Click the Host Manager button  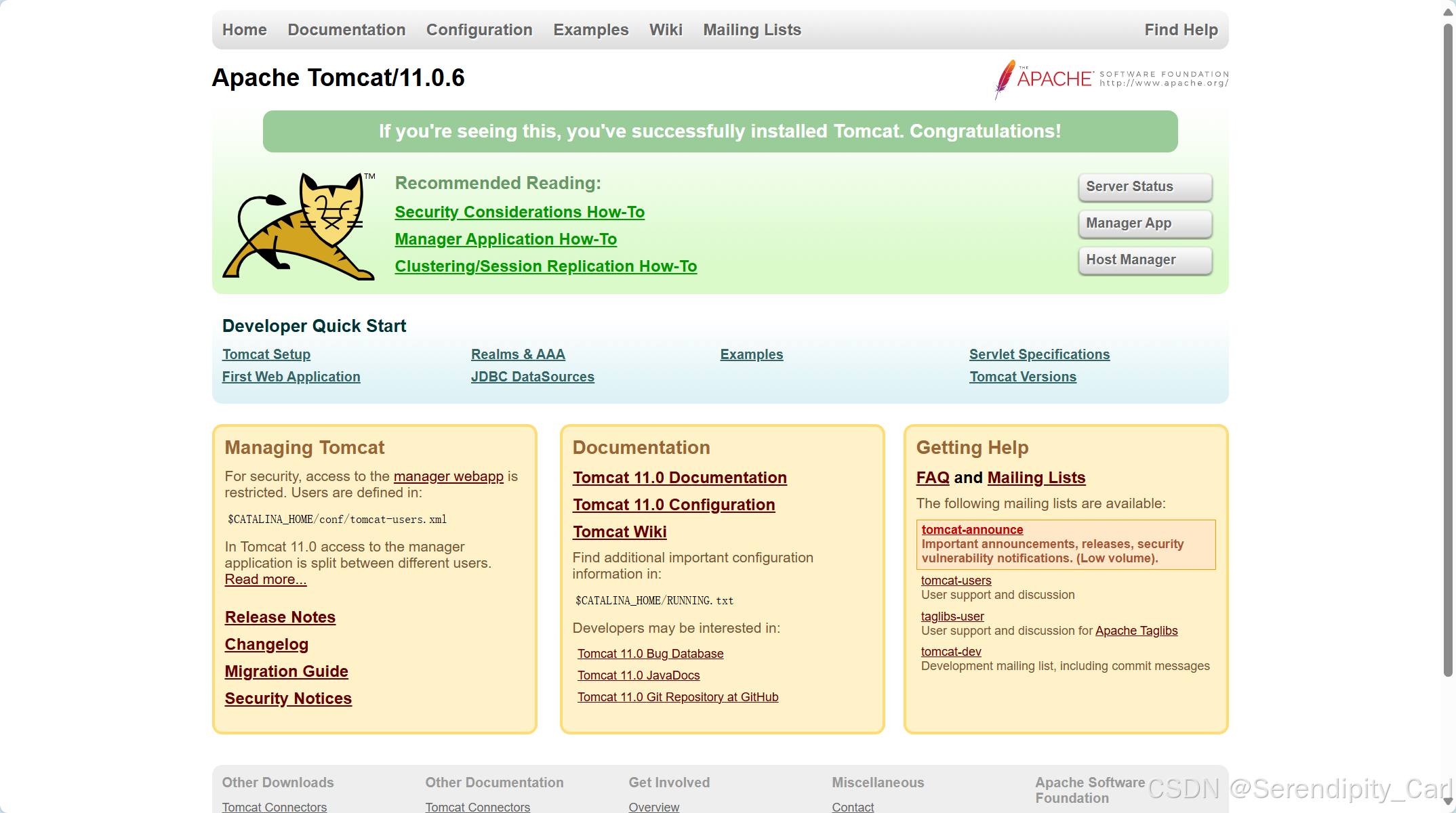pos(1144,260)
